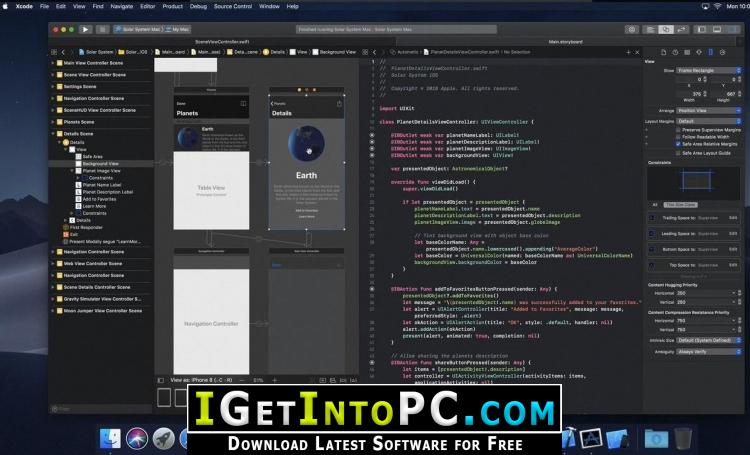Select the Solar System Mac scheme
Viewport: 750px width, 455px height.
click(x=137, y=29)
